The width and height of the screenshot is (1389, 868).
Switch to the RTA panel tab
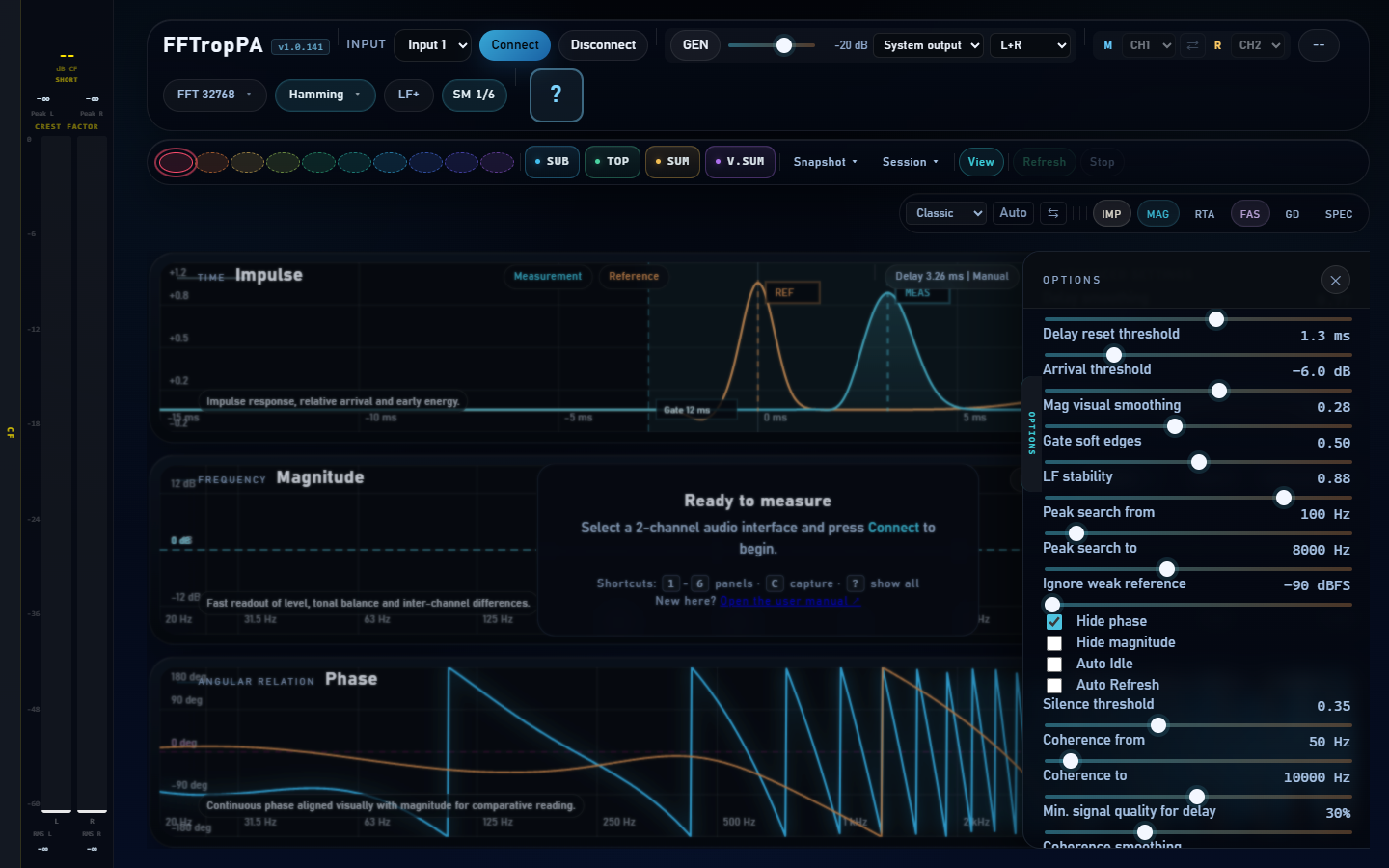[1205, 214]
